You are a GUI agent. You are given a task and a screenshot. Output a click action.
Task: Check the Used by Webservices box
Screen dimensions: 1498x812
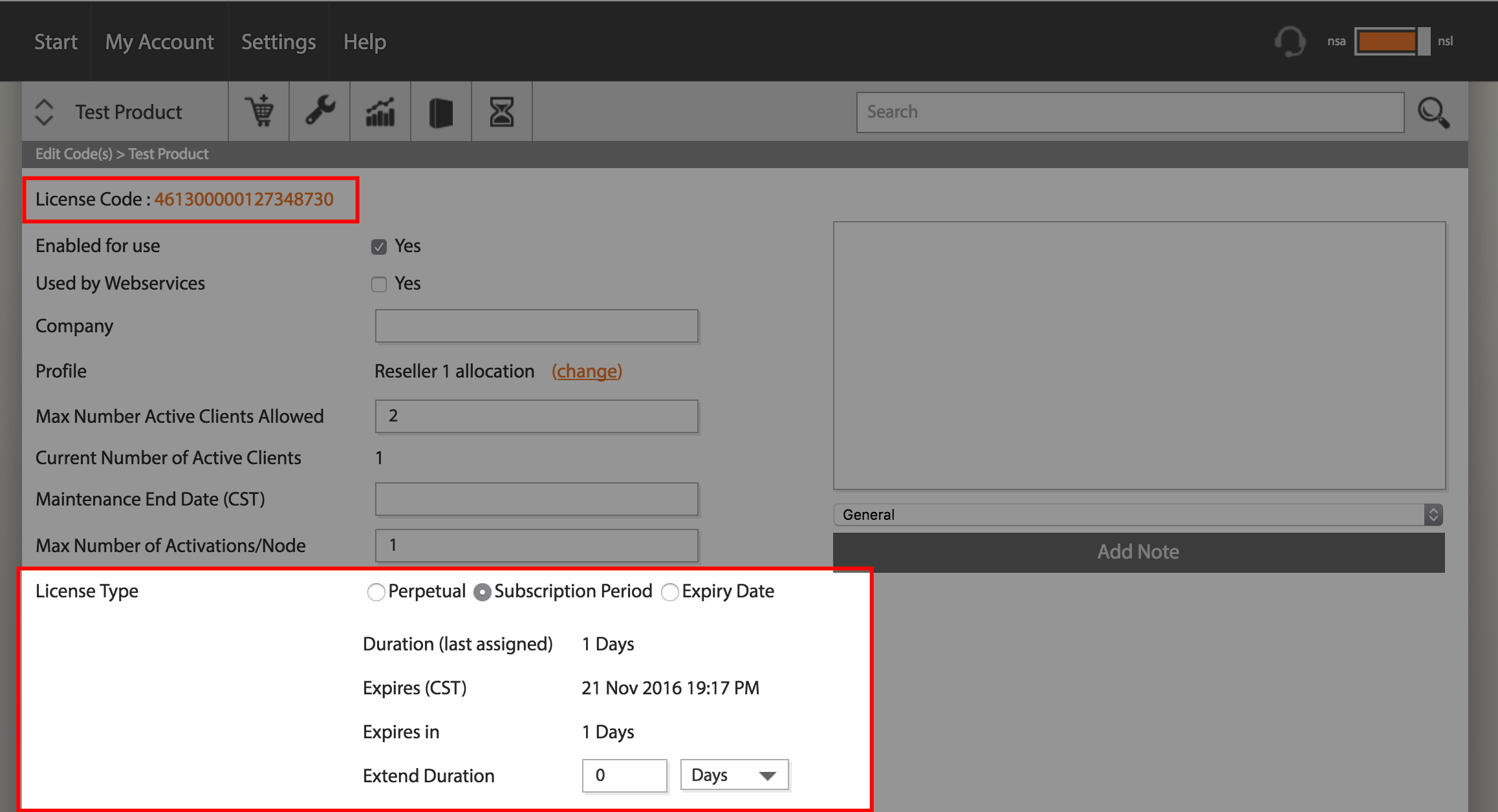pos(379,284)
